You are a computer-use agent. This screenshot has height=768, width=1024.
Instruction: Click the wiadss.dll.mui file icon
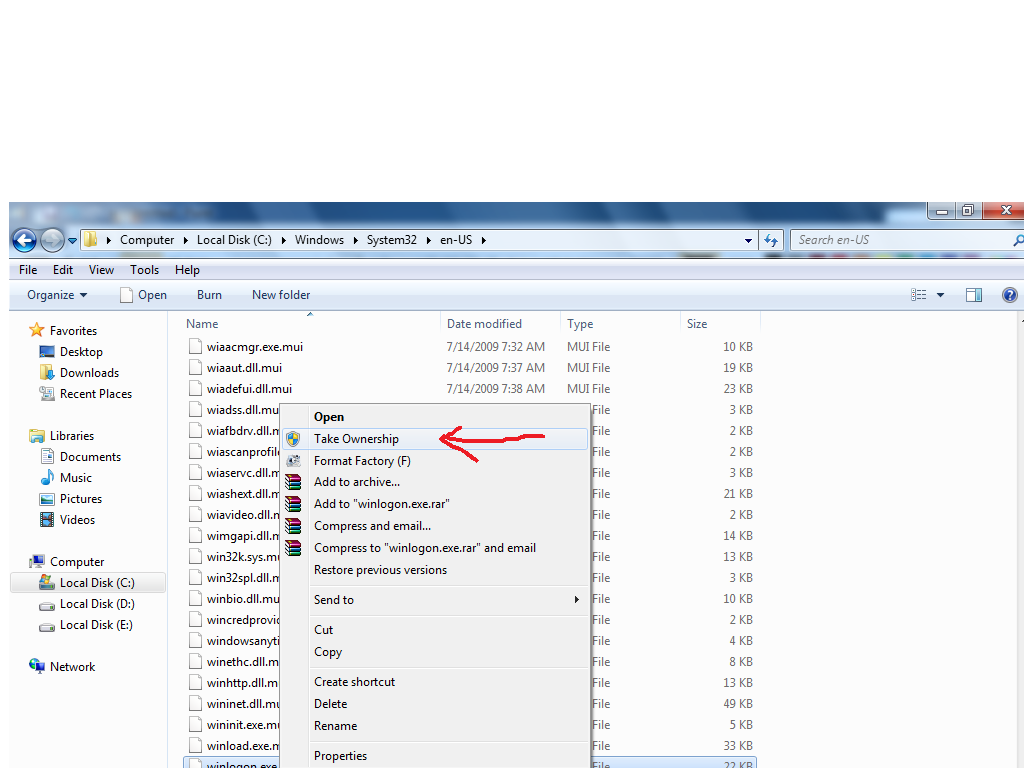(195, 409)
